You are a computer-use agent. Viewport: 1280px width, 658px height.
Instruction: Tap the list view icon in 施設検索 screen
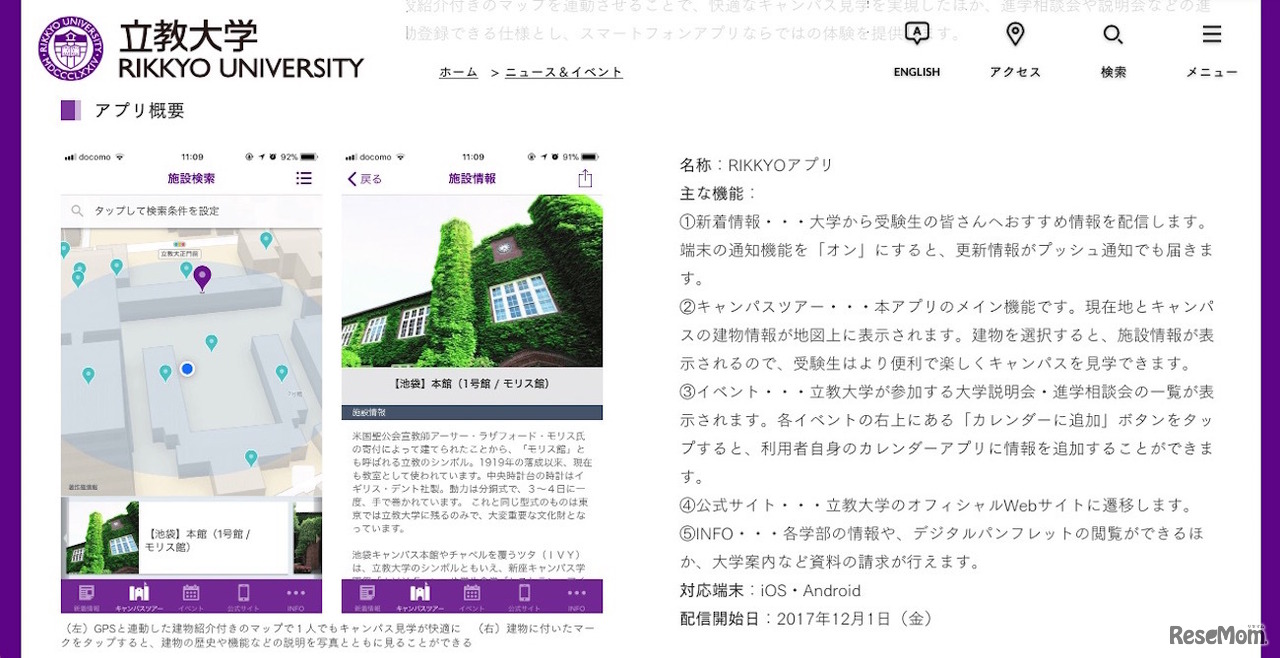pyautogui.click(x=304, y=178)
